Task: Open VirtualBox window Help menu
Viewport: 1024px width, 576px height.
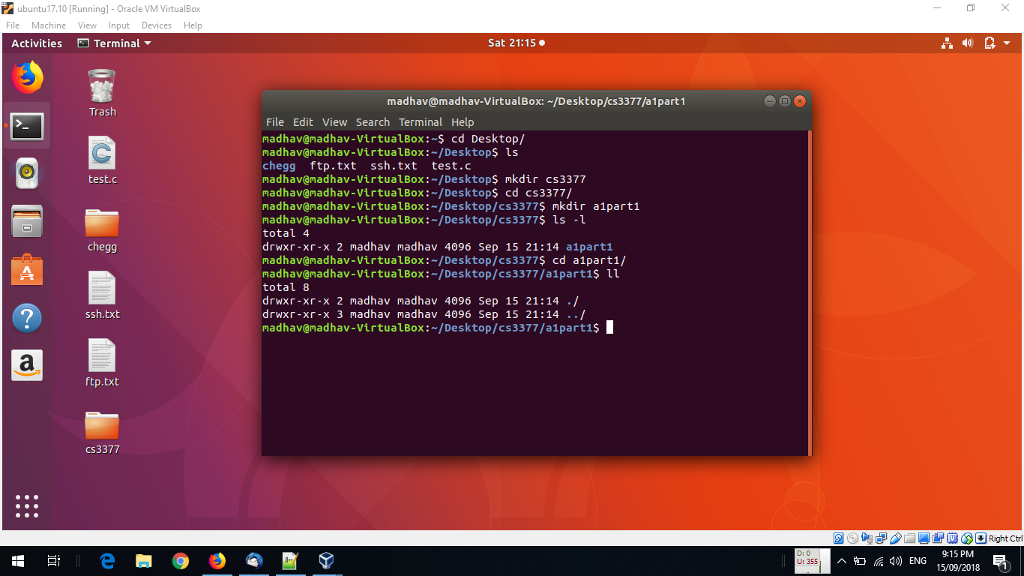Action: [193, 25]
